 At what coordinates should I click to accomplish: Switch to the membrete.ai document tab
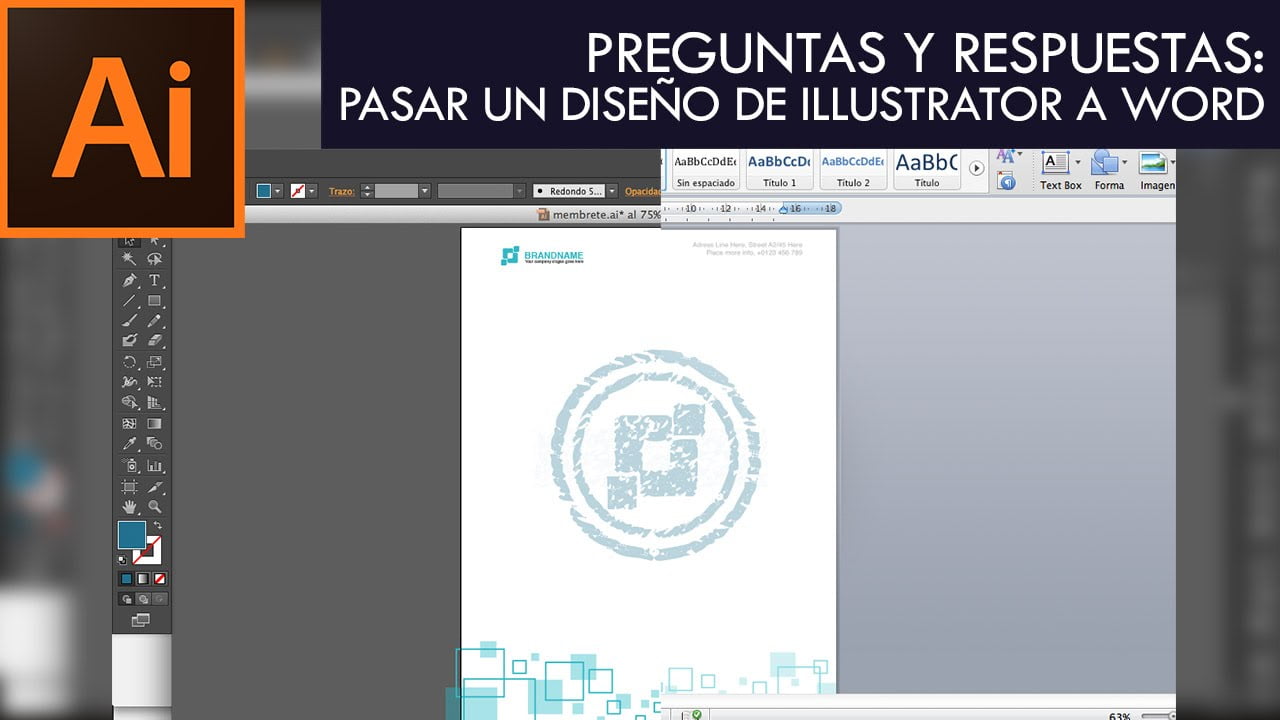coord(598,214)
